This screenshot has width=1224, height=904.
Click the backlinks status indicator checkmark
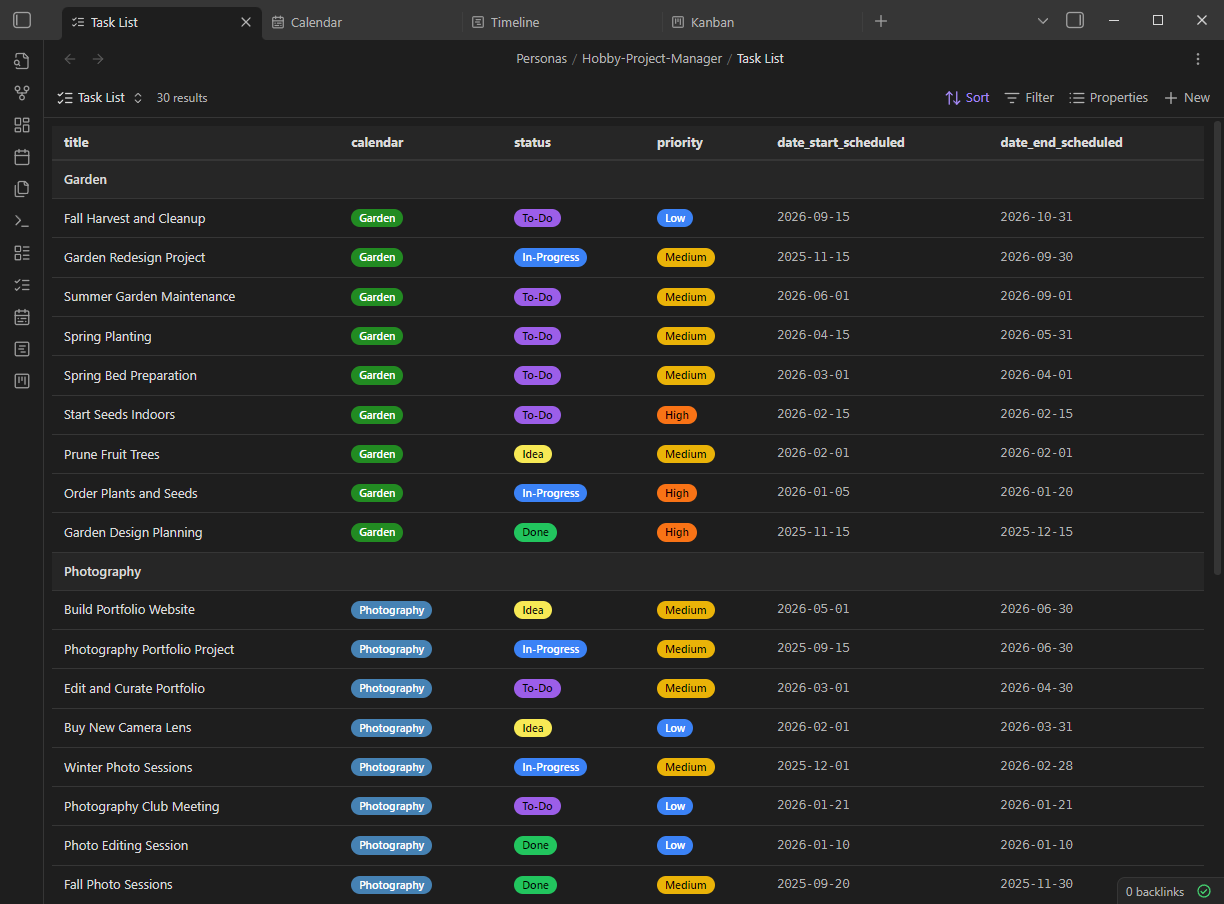click(1201, 890)
